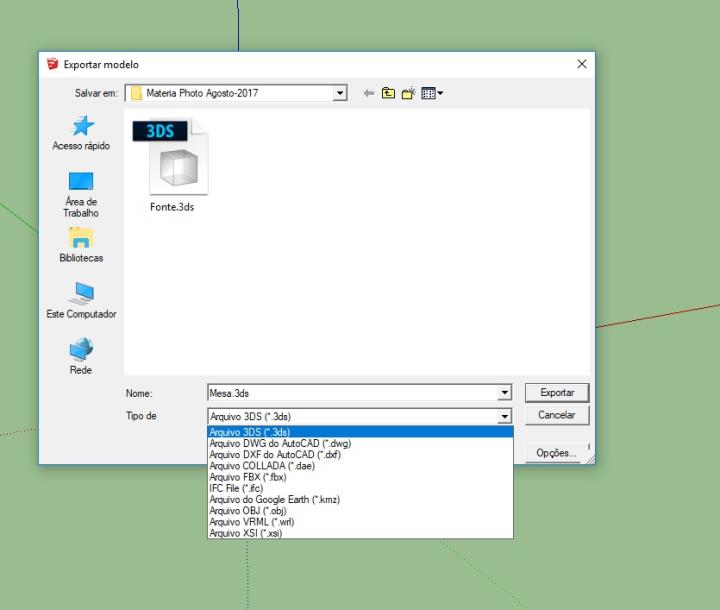Open the view menu options

433,94
